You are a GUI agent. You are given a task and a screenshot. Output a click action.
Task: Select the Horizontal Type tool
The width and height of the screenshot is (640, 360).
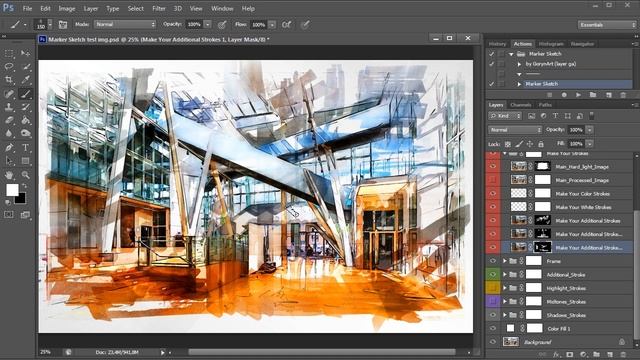pos(25,148)
